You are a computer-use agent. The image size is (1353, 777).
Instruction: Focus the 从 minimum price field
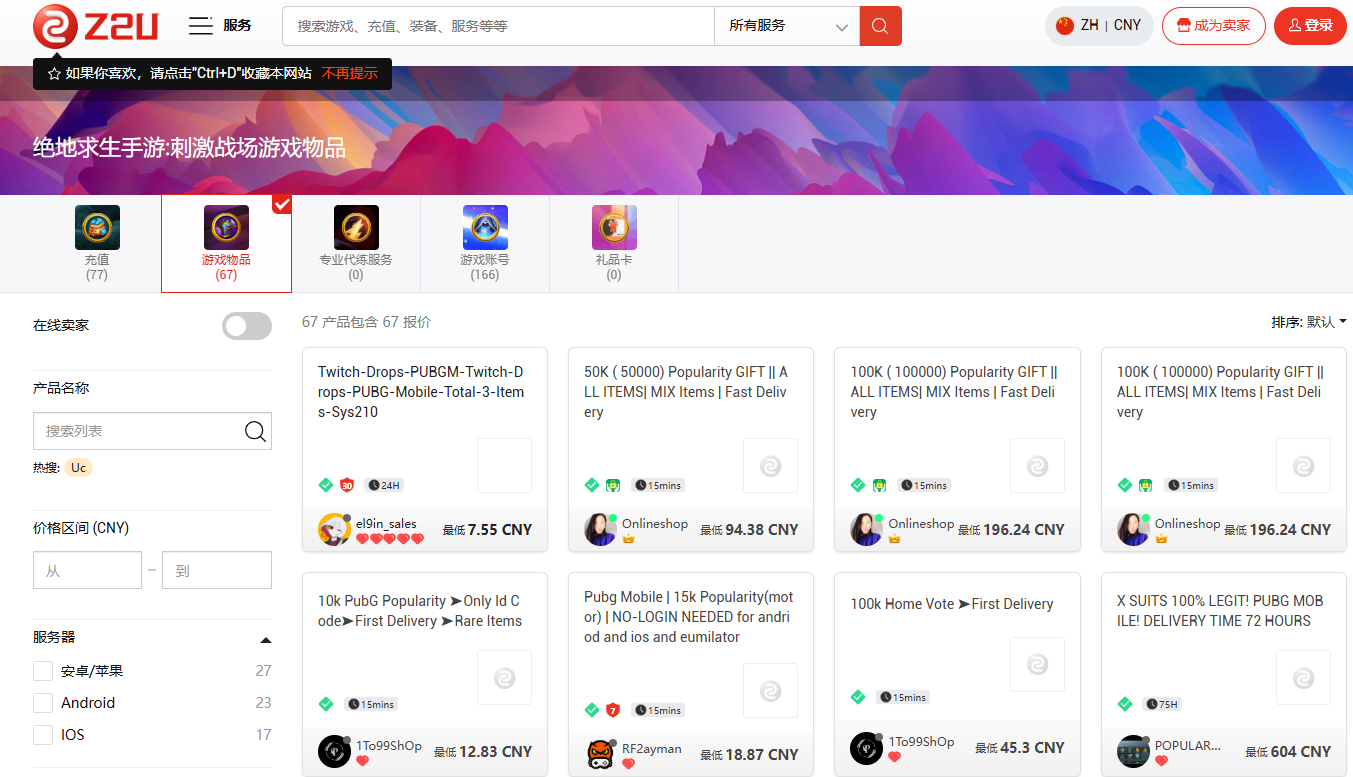pyautogui.click(x=87, y=570)
